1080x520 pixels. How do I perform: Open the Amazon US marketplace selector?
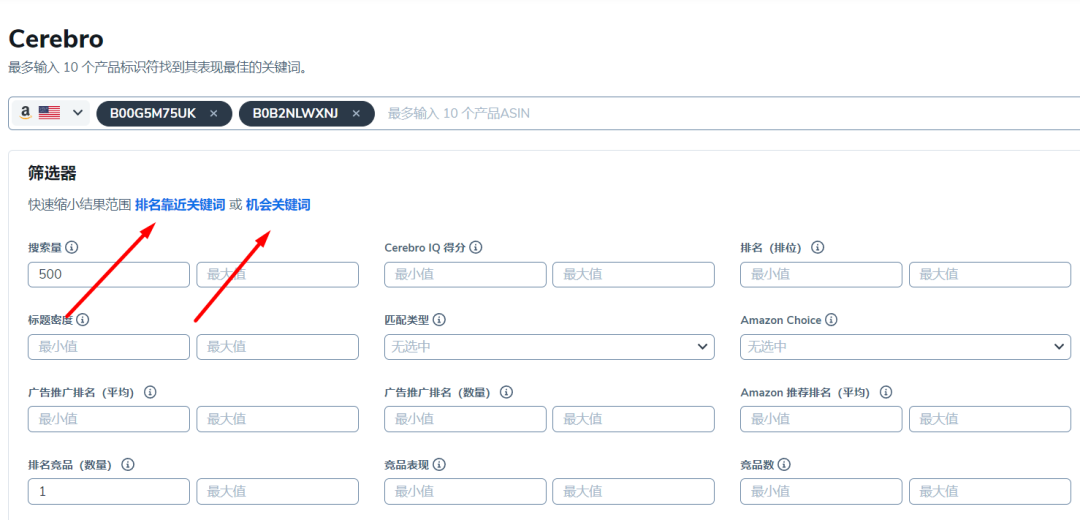pos(51,114)
